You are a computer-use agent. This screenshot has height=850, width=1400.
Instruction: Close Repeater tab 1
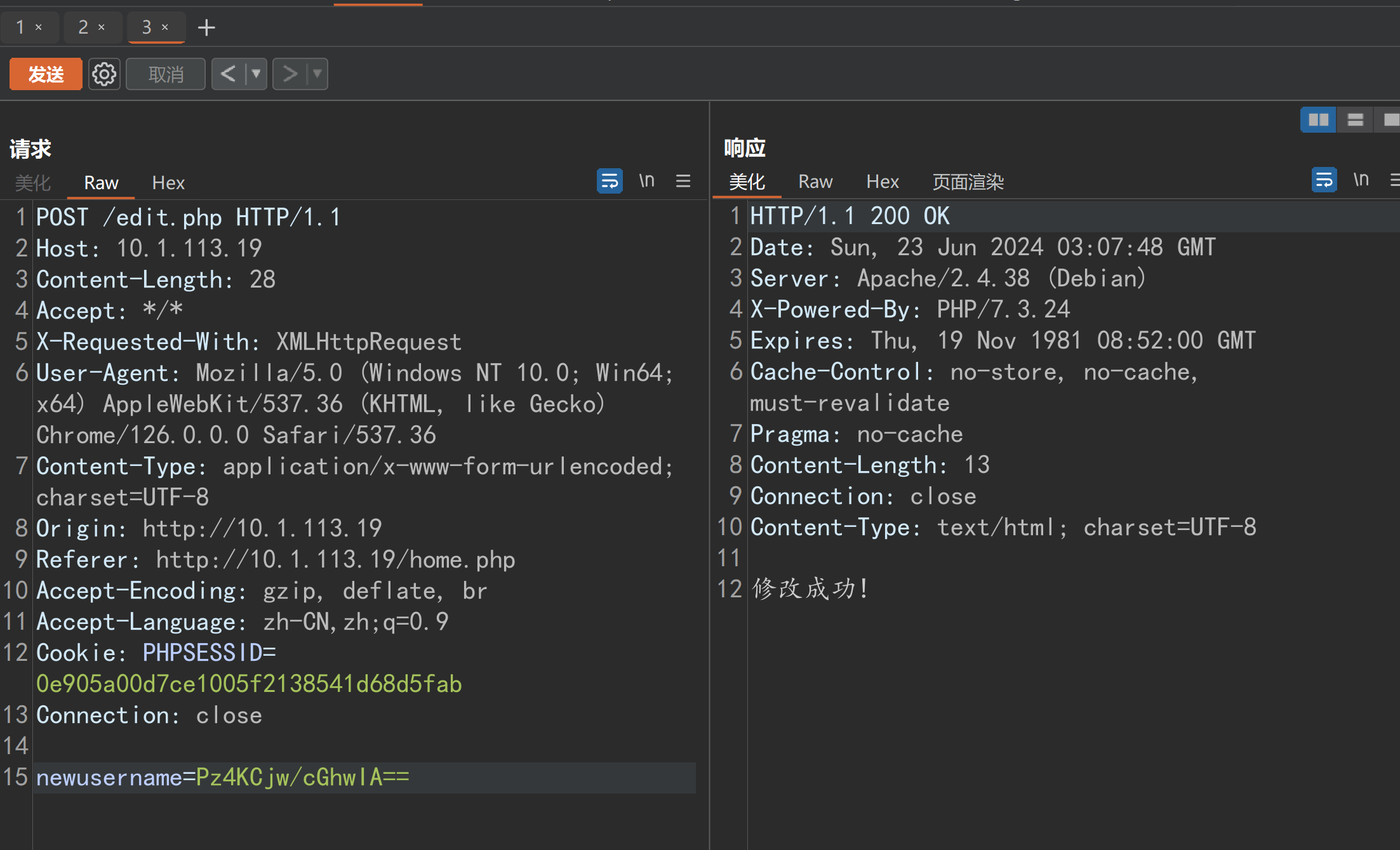point(39,27)
